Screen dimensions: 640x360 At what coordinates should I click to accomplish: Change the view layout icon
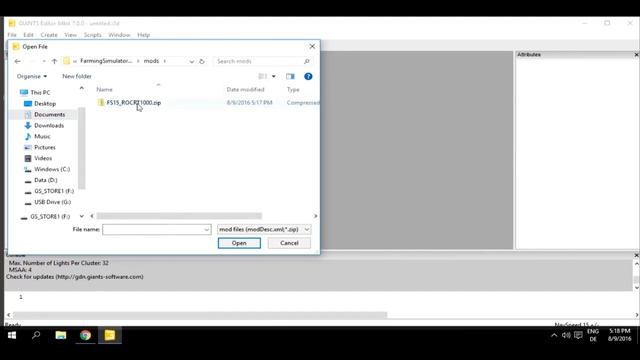tap(262, 76)
